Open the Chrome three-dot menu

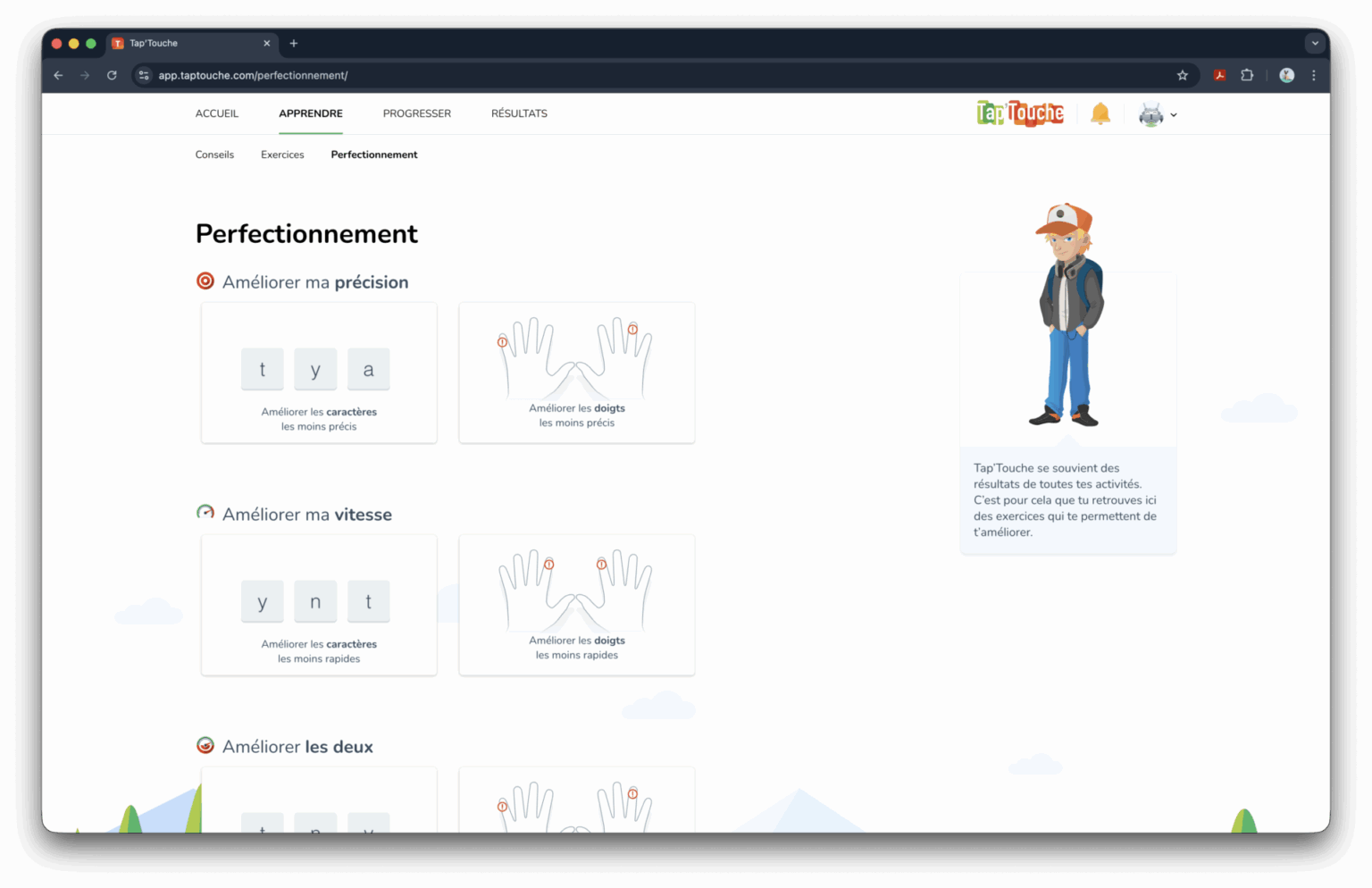[1313, 75]
